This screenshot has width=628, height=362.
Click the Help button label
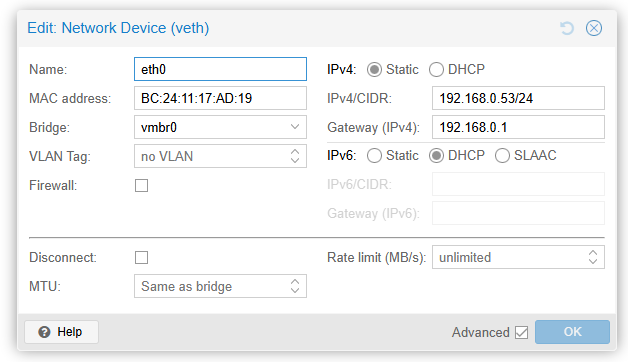coord(70,332)
